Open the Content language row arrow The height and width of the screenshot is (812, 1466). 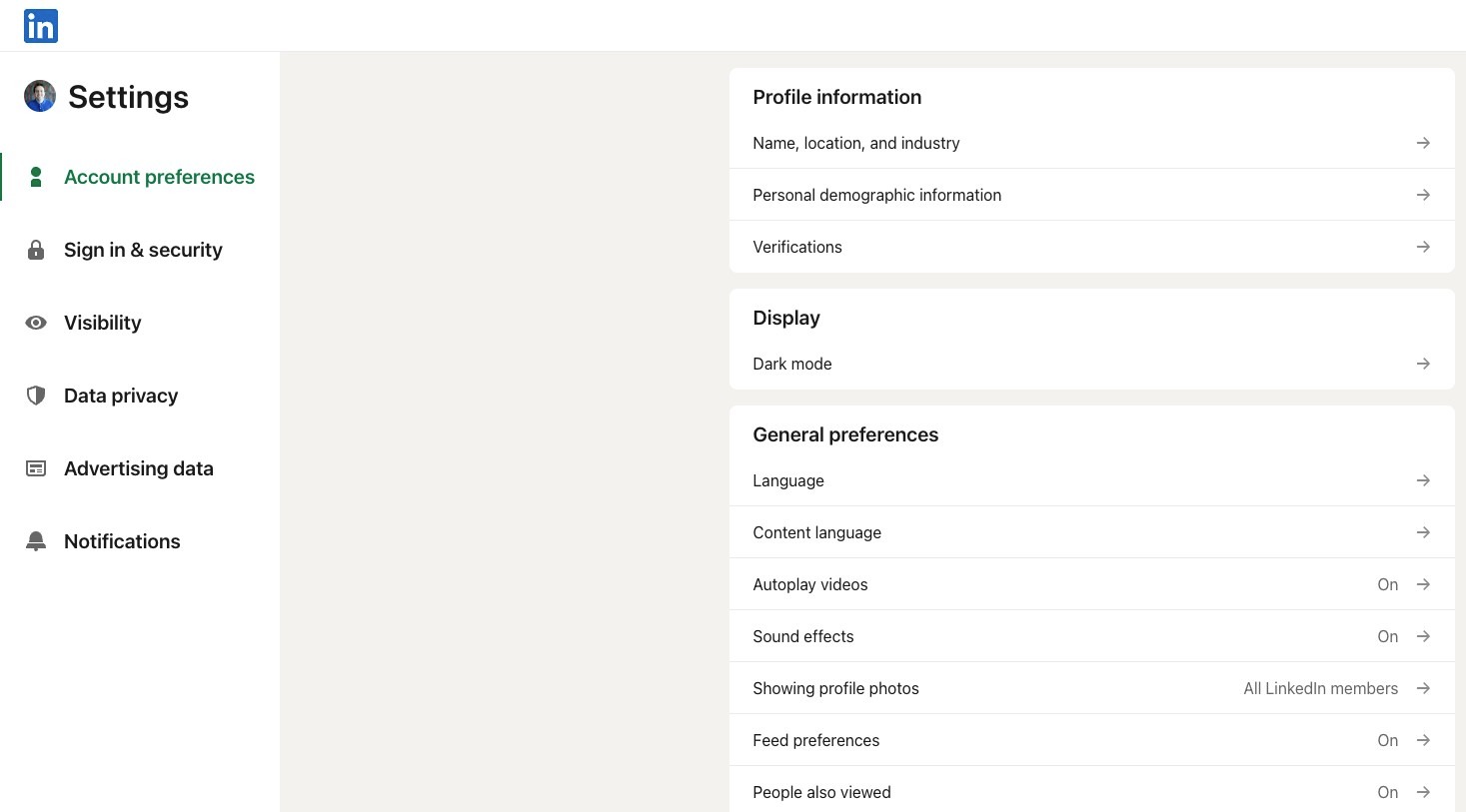pos(1423,532)
